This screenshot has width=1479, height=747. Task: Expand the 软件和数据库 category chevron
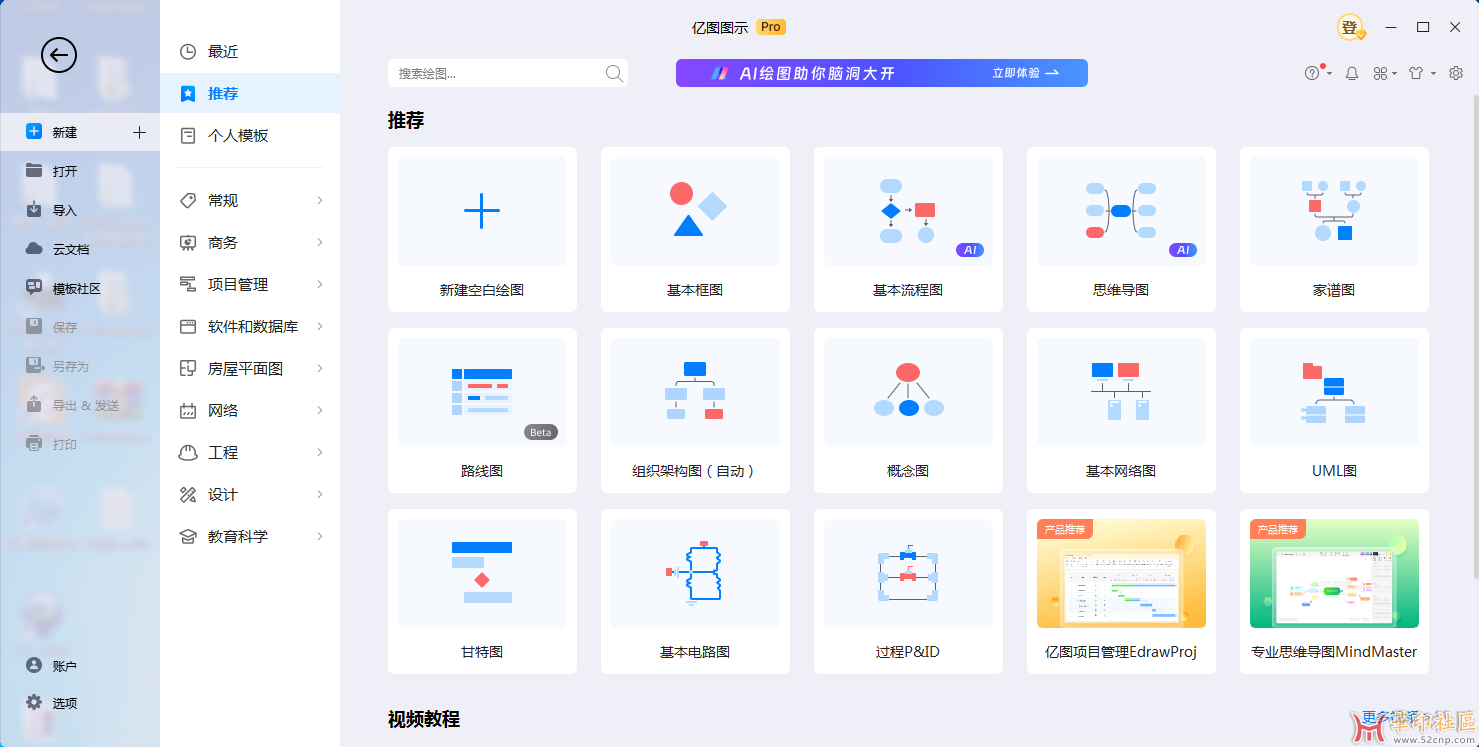tap(320, 327)
